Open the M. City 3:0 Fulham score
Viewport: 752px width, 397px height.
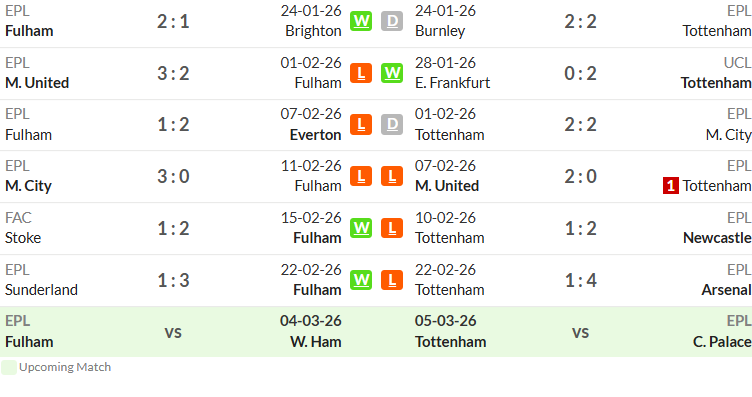coord(173,176)
